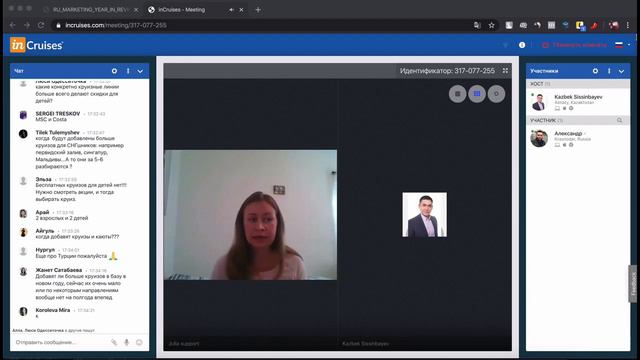Open participants panel settings gear
640x360 pixels.
tap(596, 71)
